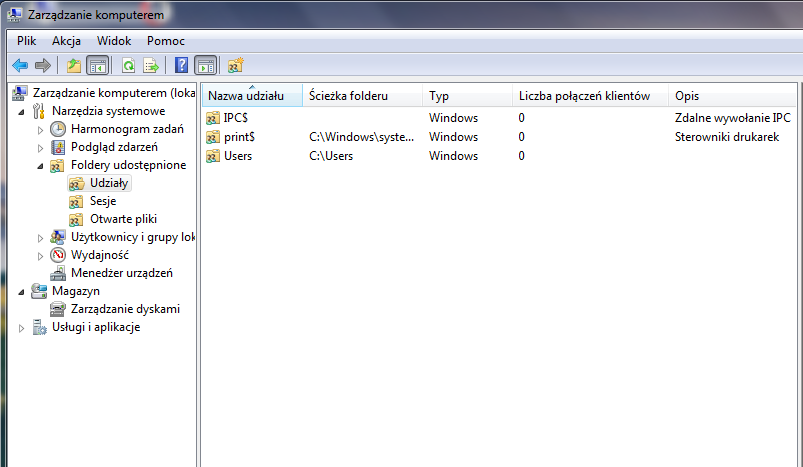The width and height of the screenshot is (803, 467).
Task: Click the C:\Users folder path cell
Action: click(331, 156)
